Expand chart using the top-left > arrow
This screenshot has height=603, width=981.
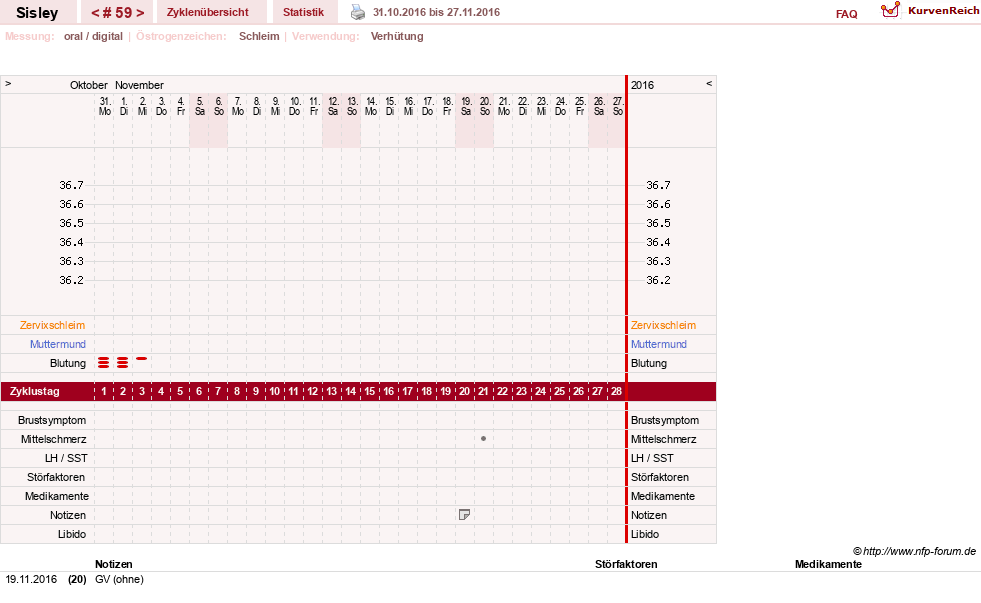click(x=8, y=83)
